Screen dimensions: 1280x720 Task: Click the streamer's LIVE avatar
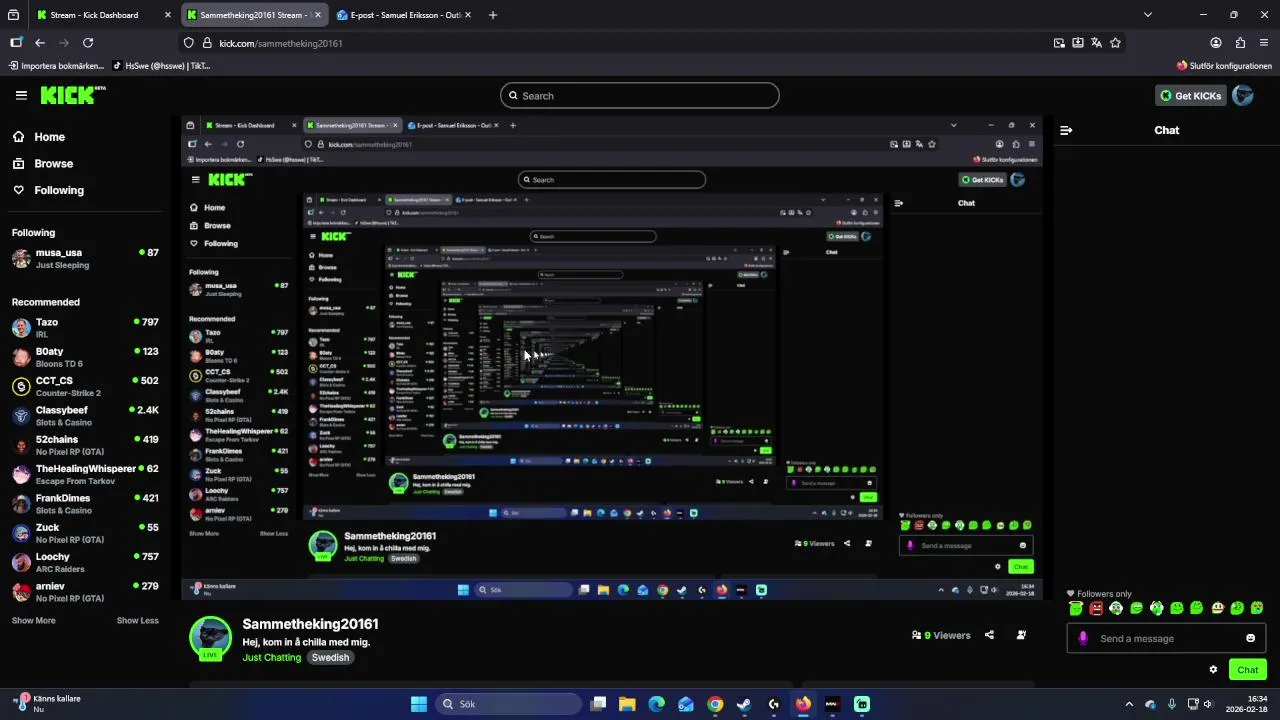(x=210, y=637)
